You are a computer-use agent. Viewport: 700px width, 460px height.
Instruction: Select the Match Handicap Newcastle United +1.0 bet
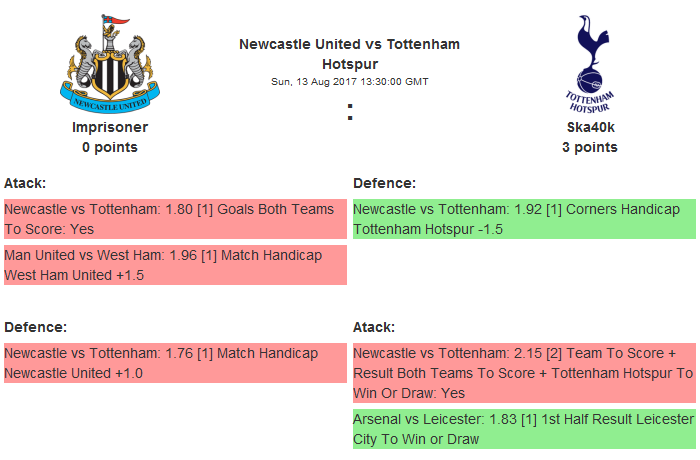pos(174,363)
